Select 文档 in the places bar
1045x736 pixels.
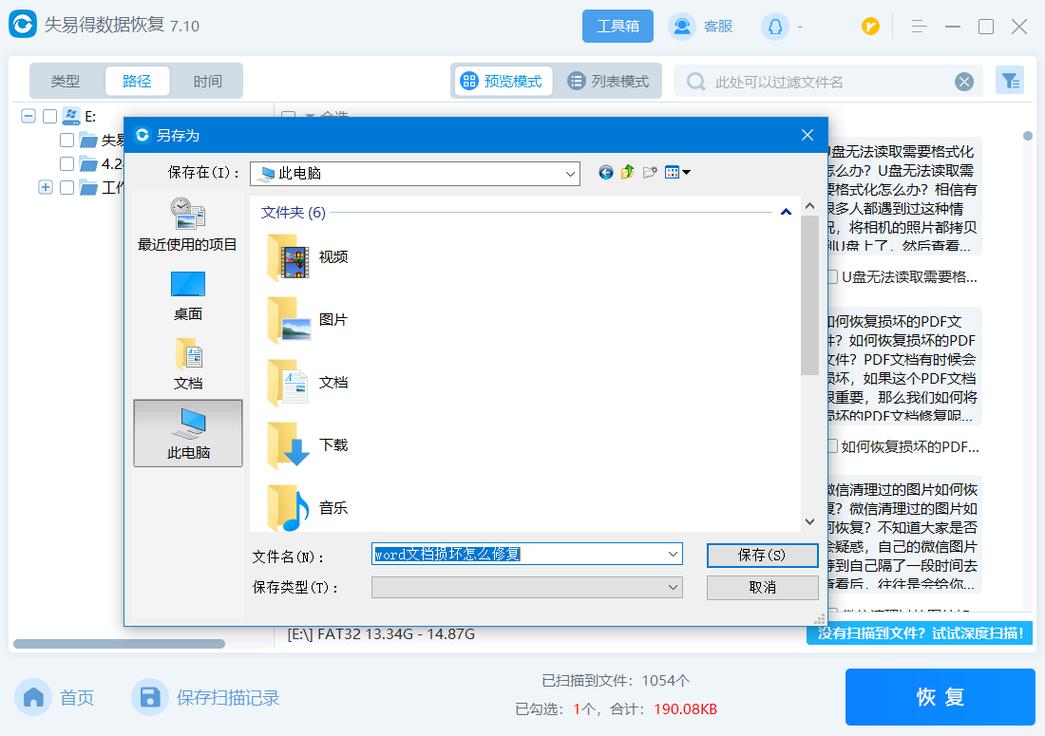pos(187,364)
